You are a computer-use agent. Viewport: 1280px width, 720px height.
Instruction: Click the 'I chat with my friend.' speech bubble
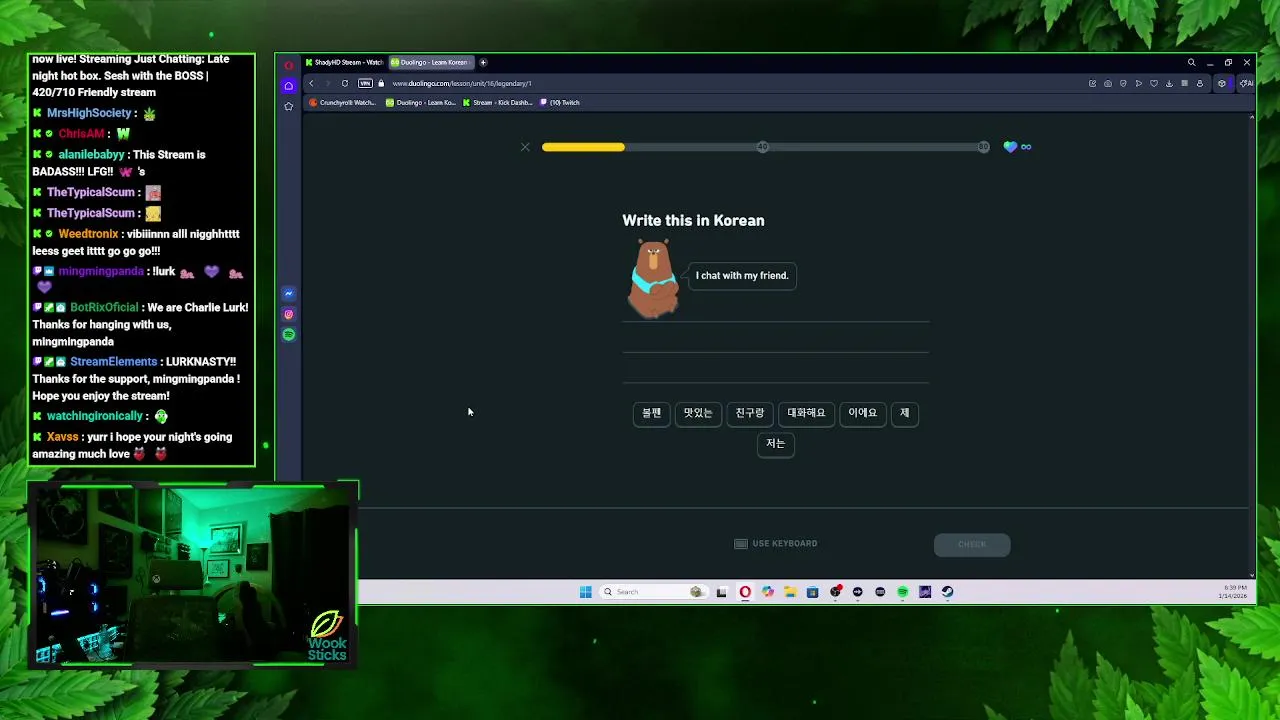pos(742,276)
